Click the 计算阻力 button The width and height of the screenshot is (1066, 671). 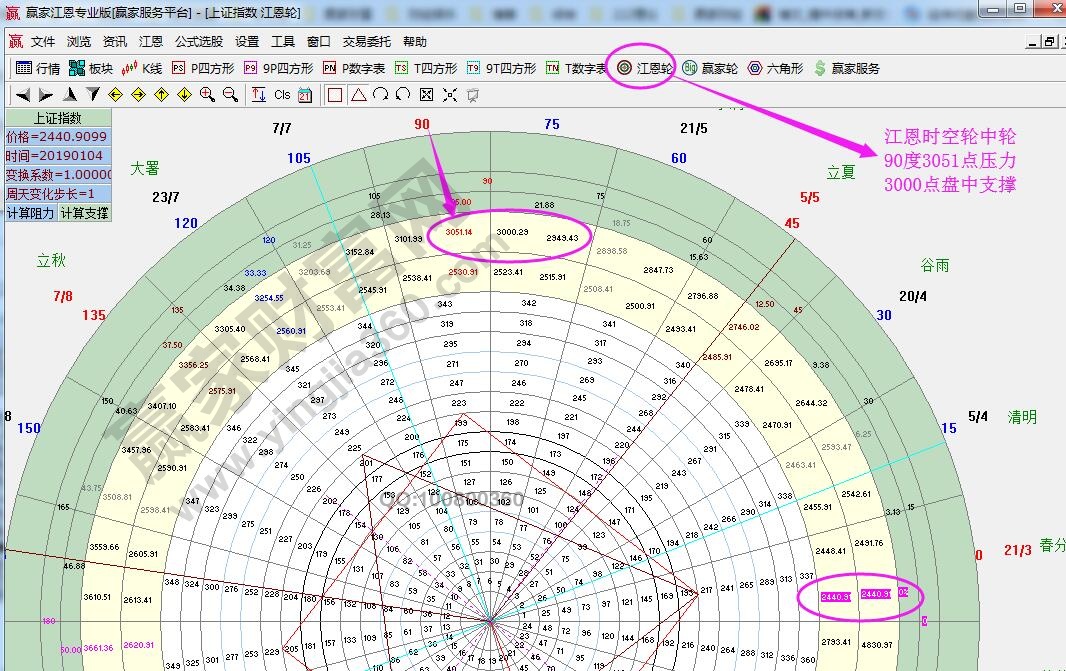tap(30, 212)
